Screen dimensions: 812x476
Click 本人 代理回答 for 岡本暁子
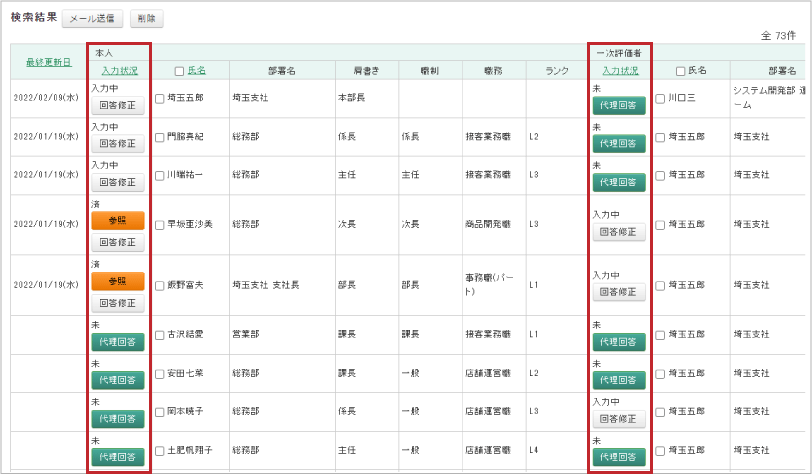[x=118, y=419]
